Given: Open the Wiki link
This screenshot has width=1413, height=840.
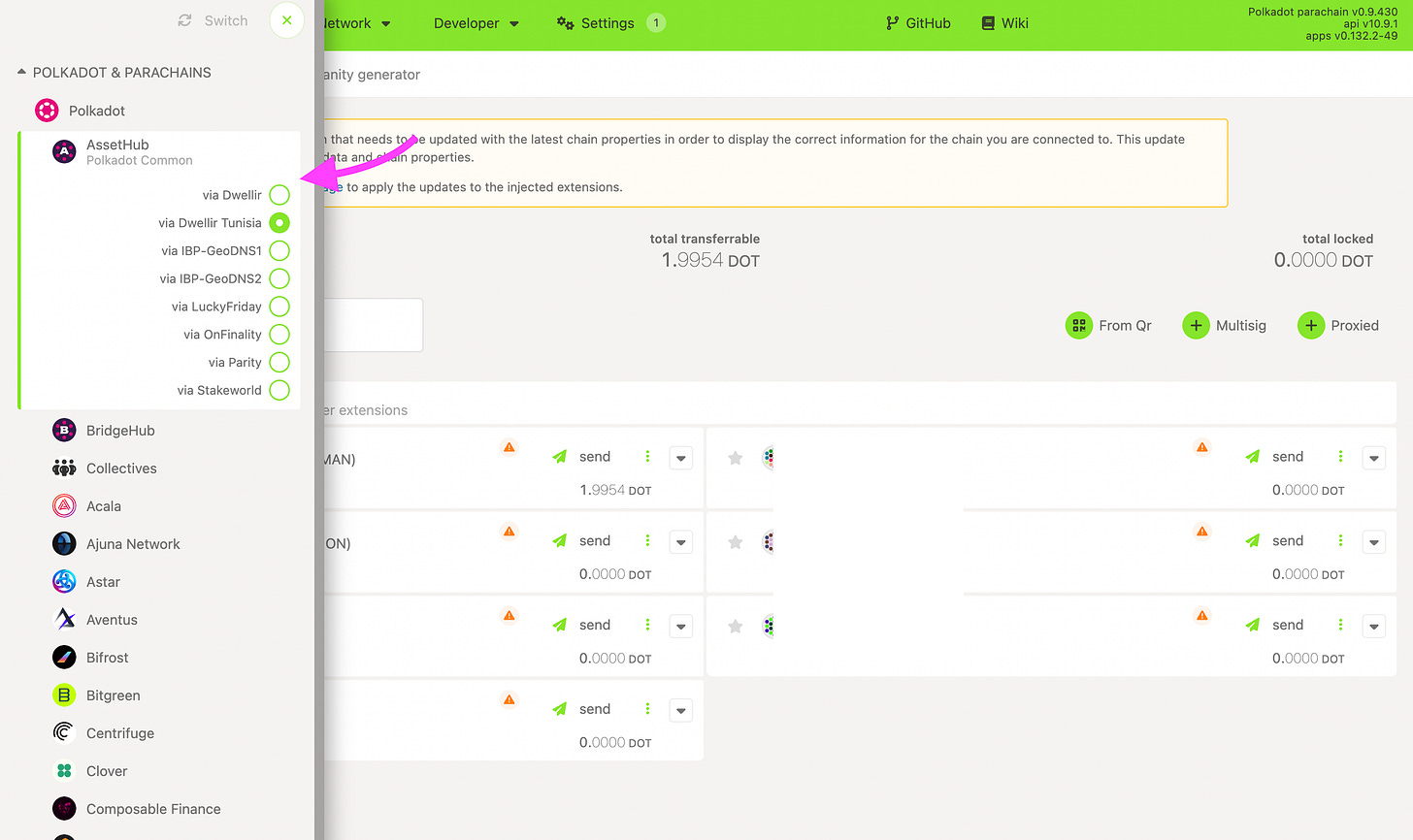Looking at the screenshot, I should pyautogui.click(x=1005, y=23).
